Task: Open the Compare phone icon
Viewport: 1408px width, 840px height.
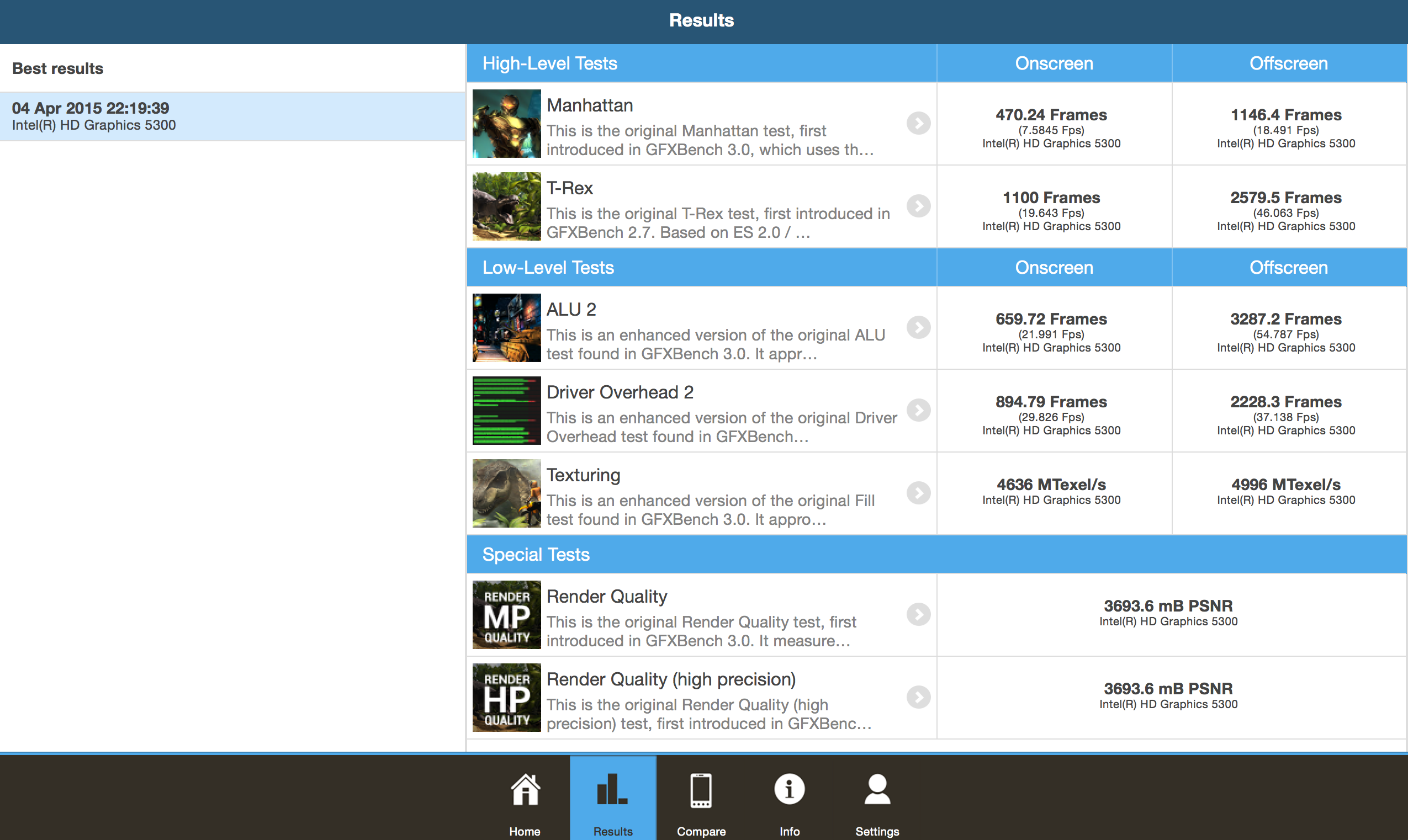Action: point(701,790)
